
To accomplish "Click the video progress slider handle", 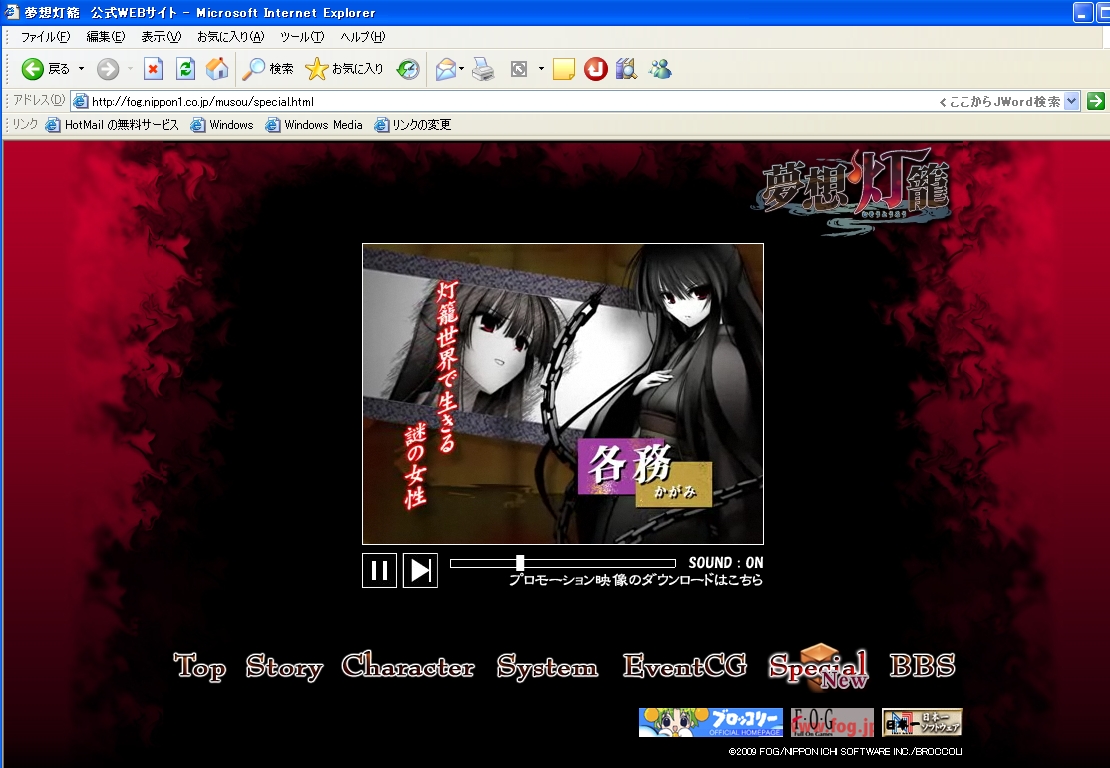I will [x=520, y=563].
